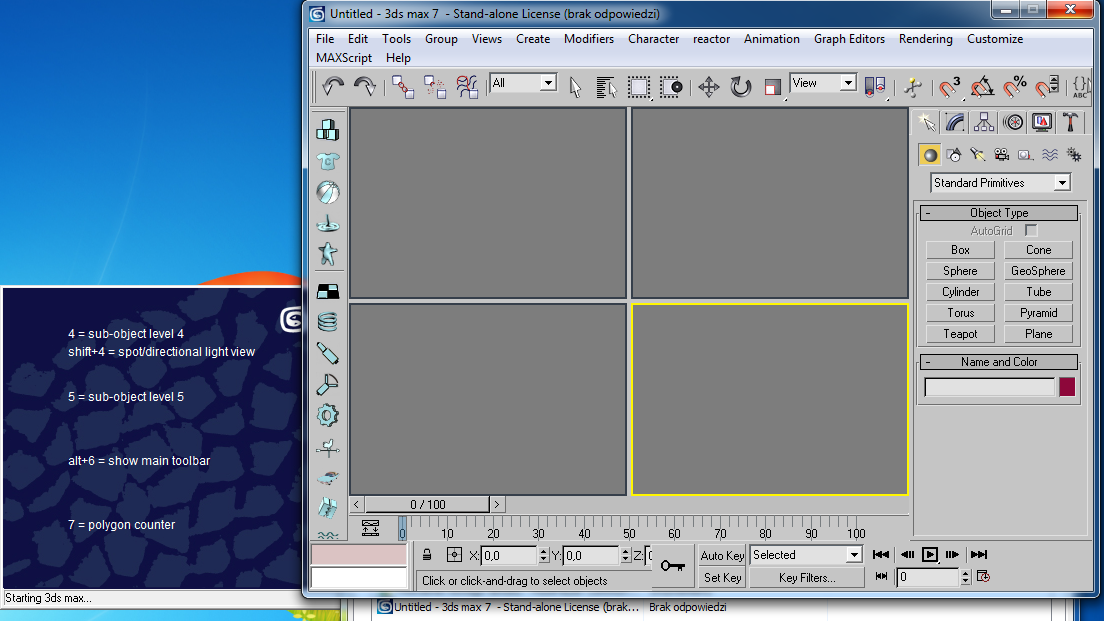The height and width of the screenshot is (621, 1104).
Task: Click the selection lock toggle padlock
Action: [x=427, y=555]
